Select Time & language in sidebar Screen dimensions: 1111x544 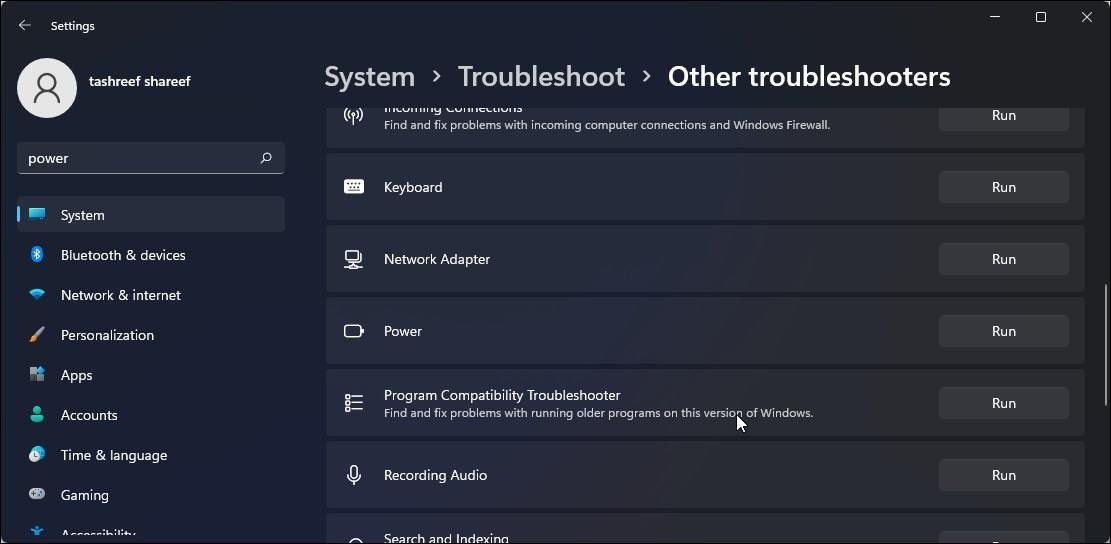[151, 455]
